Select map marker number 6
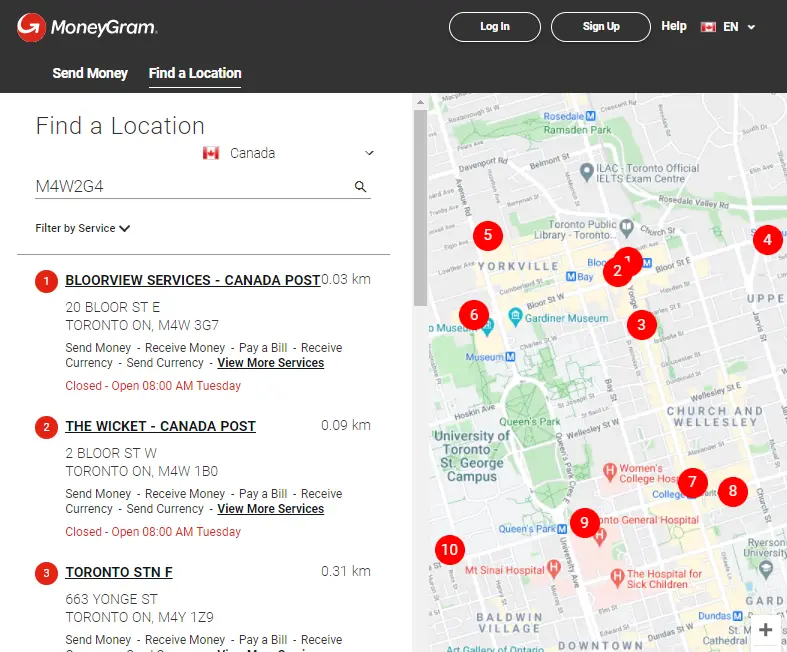787x652 pixels. 474,311
